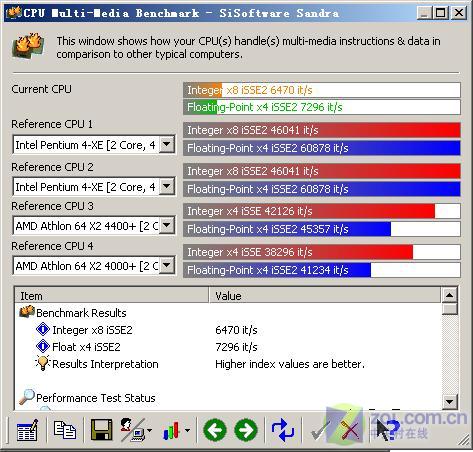Click the 'Current CPU' label
473x452 pixels.
pyautogui.click(x=41, y=89)
